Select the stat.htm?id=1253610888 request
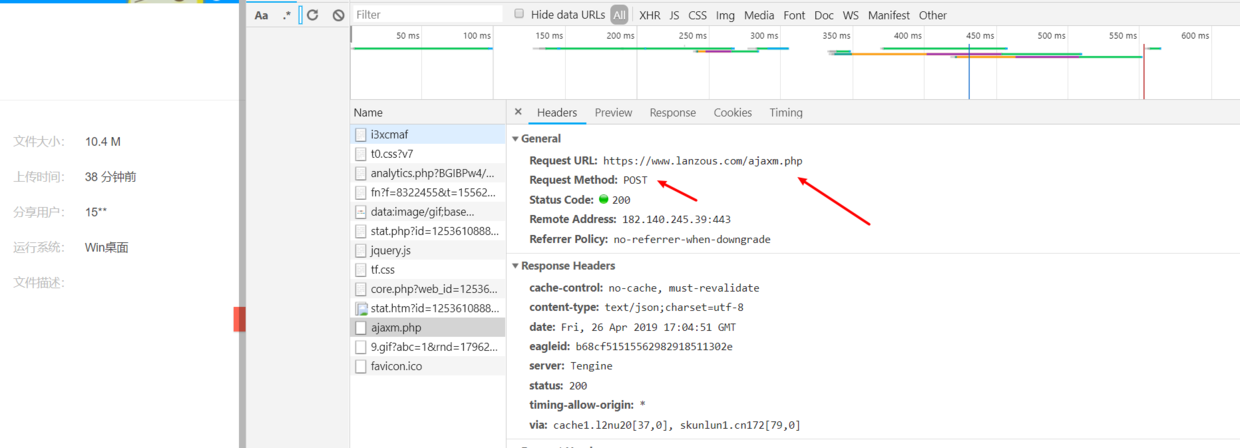 pos(428,308)
